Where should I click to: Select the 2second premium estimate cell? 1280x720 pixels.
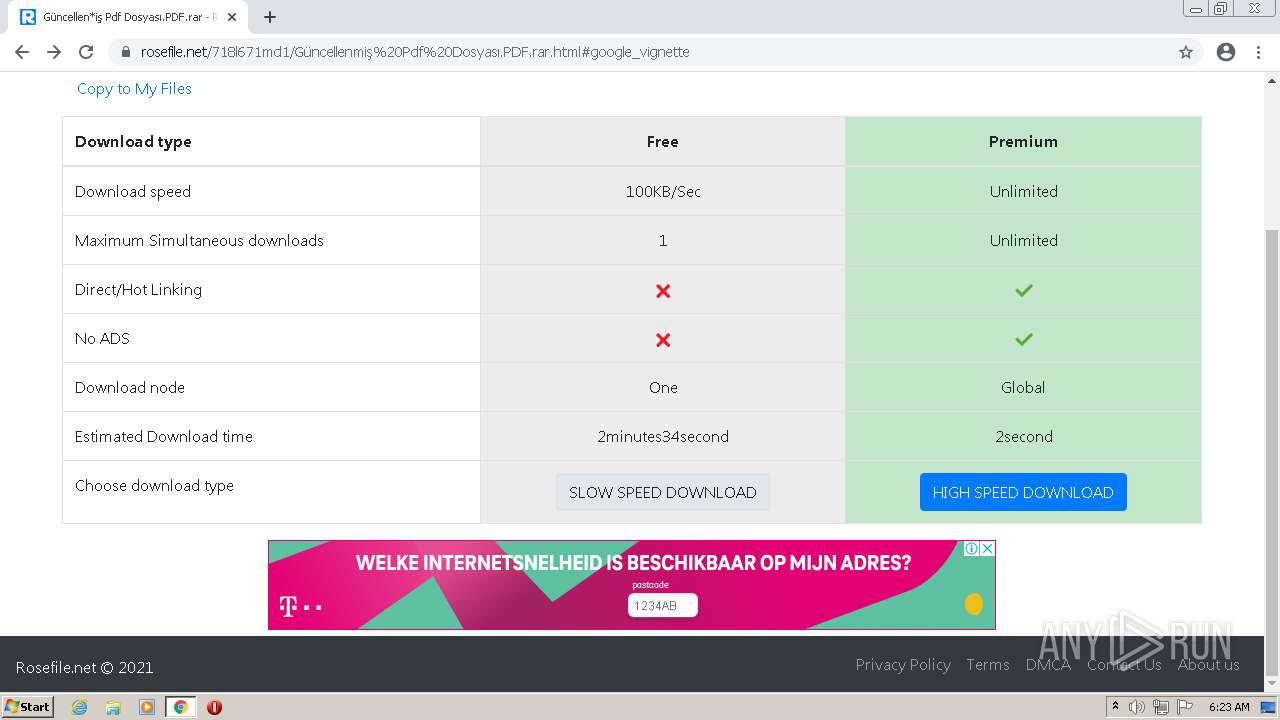click(x=1023, y=437)
